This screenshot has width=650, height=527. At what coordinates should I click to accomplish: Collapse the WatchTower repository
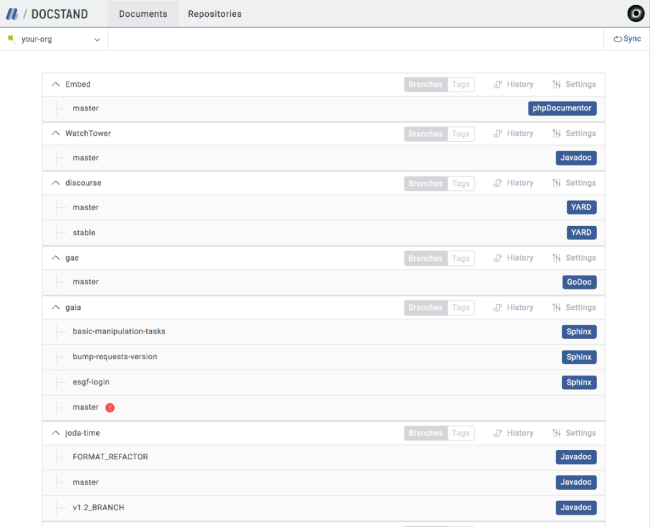[x=56, y=133]
